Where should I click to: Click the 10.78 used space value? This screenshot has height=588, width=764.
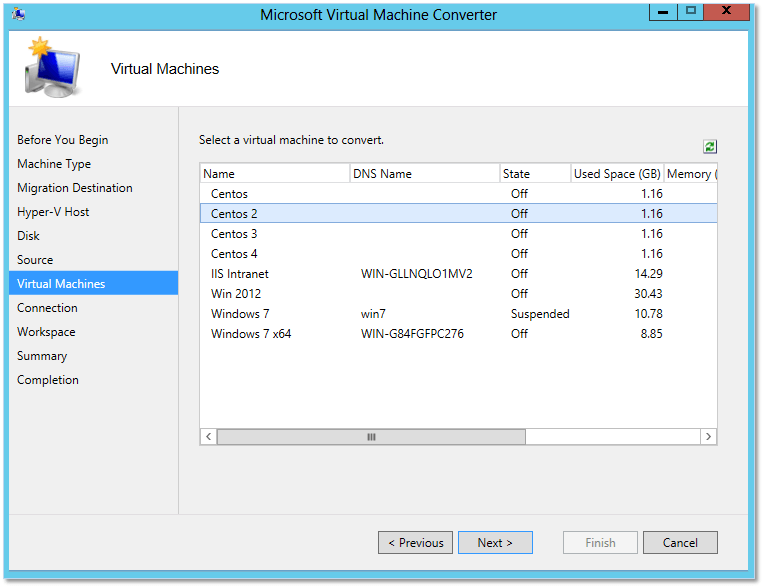click(649, 314)
